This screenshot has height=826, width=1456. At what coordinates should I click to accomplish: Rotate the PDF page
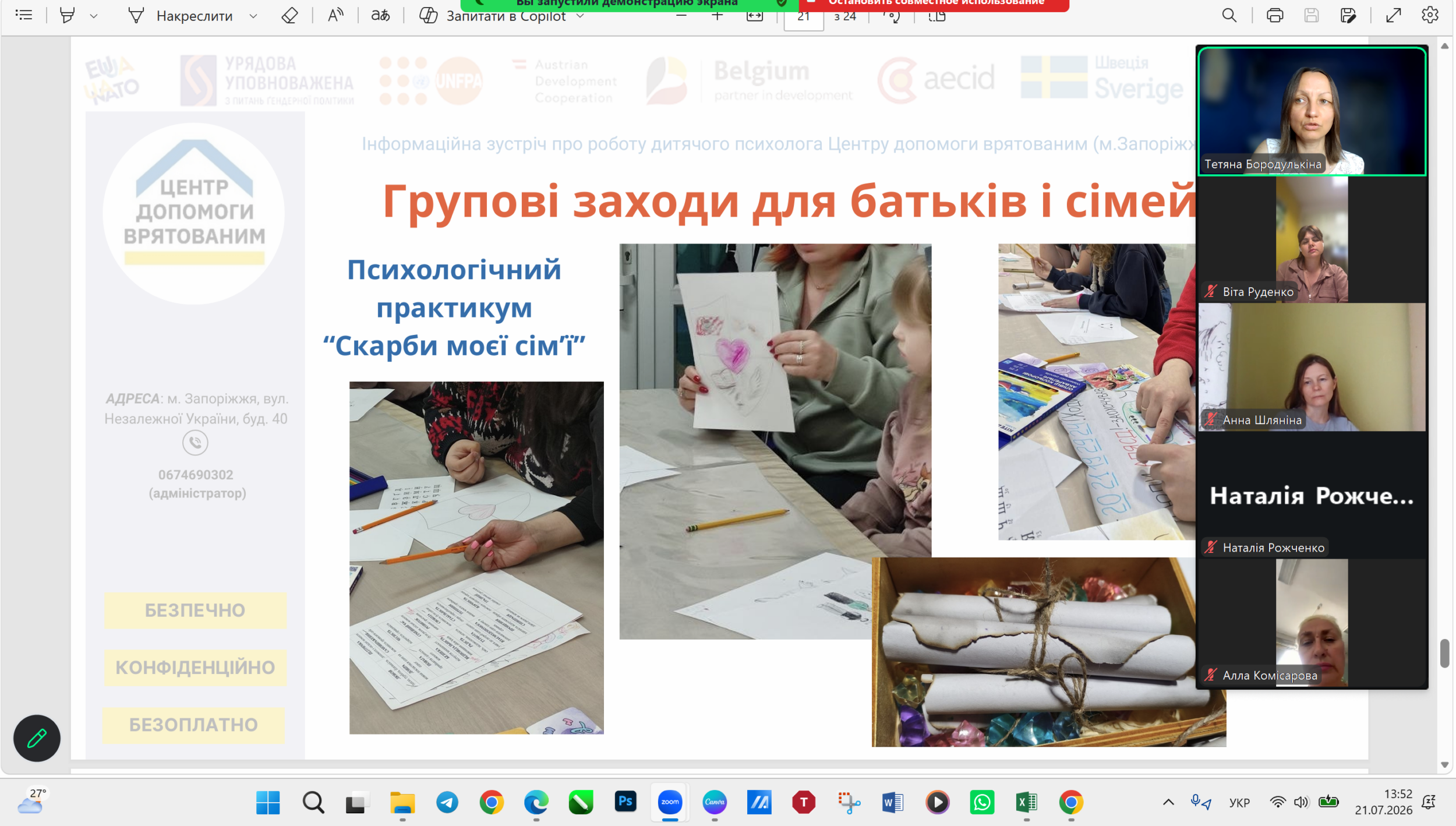coord(892,16)
